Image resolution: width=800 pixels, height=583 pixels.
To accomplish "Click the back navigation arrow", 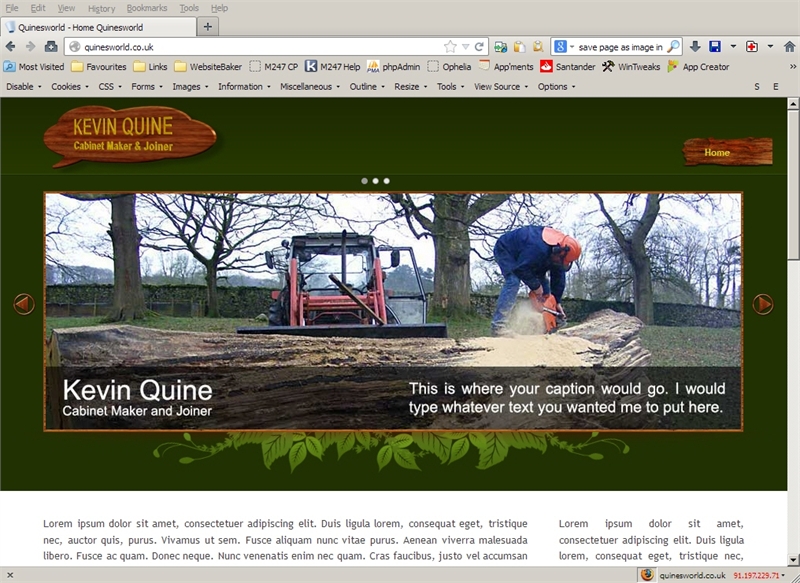I will [x=11, y=47].
